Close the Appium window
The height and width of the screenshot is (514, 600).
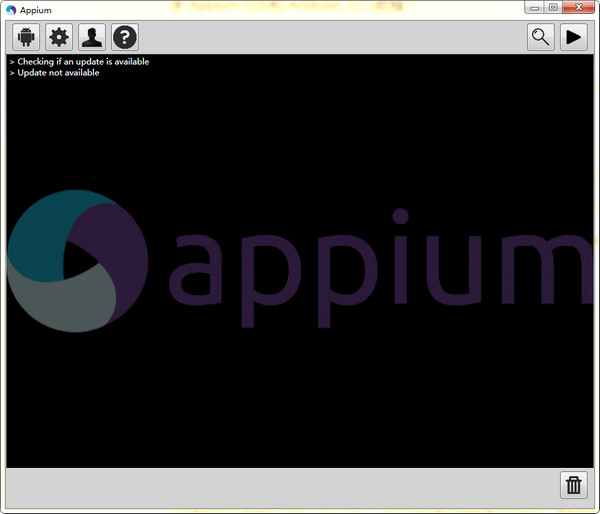click(x=578, y=7)
